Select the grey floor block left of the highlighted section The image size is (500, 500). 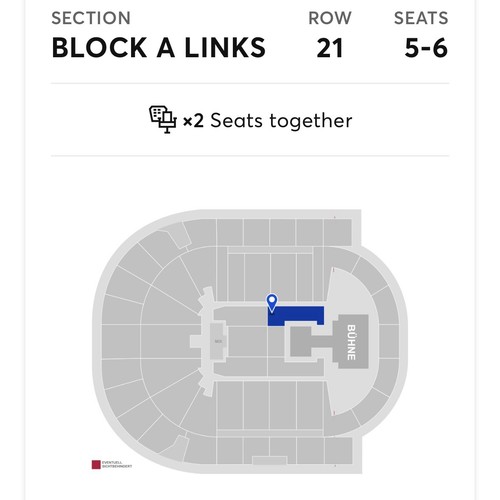point(241,316)
